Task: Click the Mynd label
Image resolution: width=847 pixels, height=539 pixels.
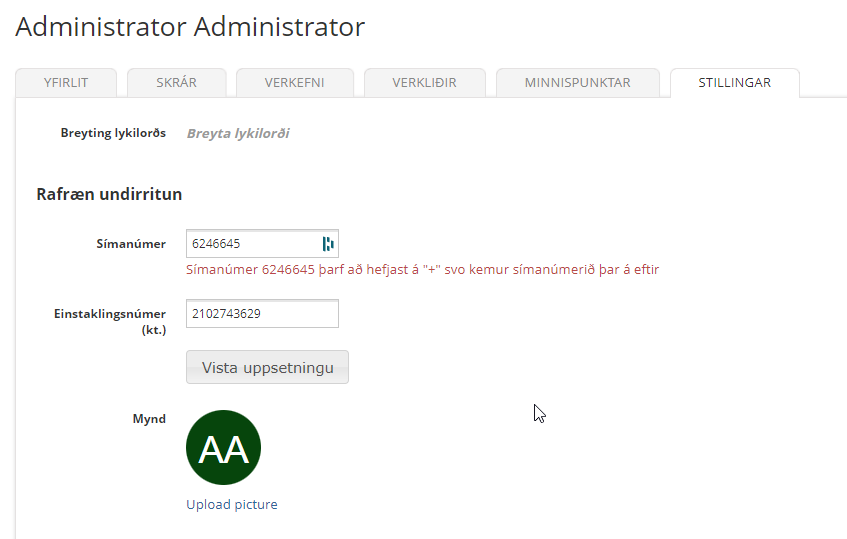Action: pyautogui.click(x=149, y=419)
